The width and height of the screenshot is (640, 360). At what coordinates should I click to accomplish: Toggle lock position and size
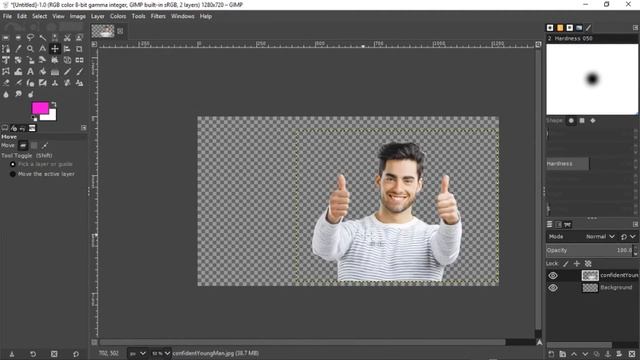(x=577, y=264)
